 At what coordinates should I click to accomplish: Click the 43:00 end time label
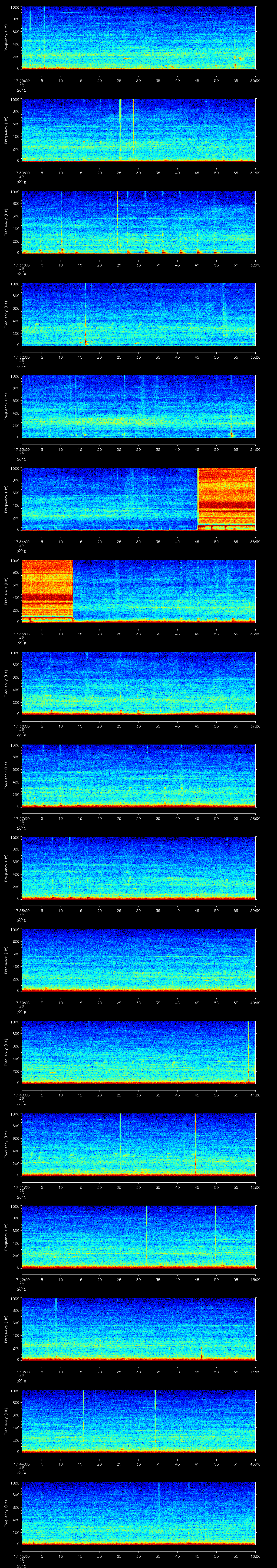(x=256, y=1279)
